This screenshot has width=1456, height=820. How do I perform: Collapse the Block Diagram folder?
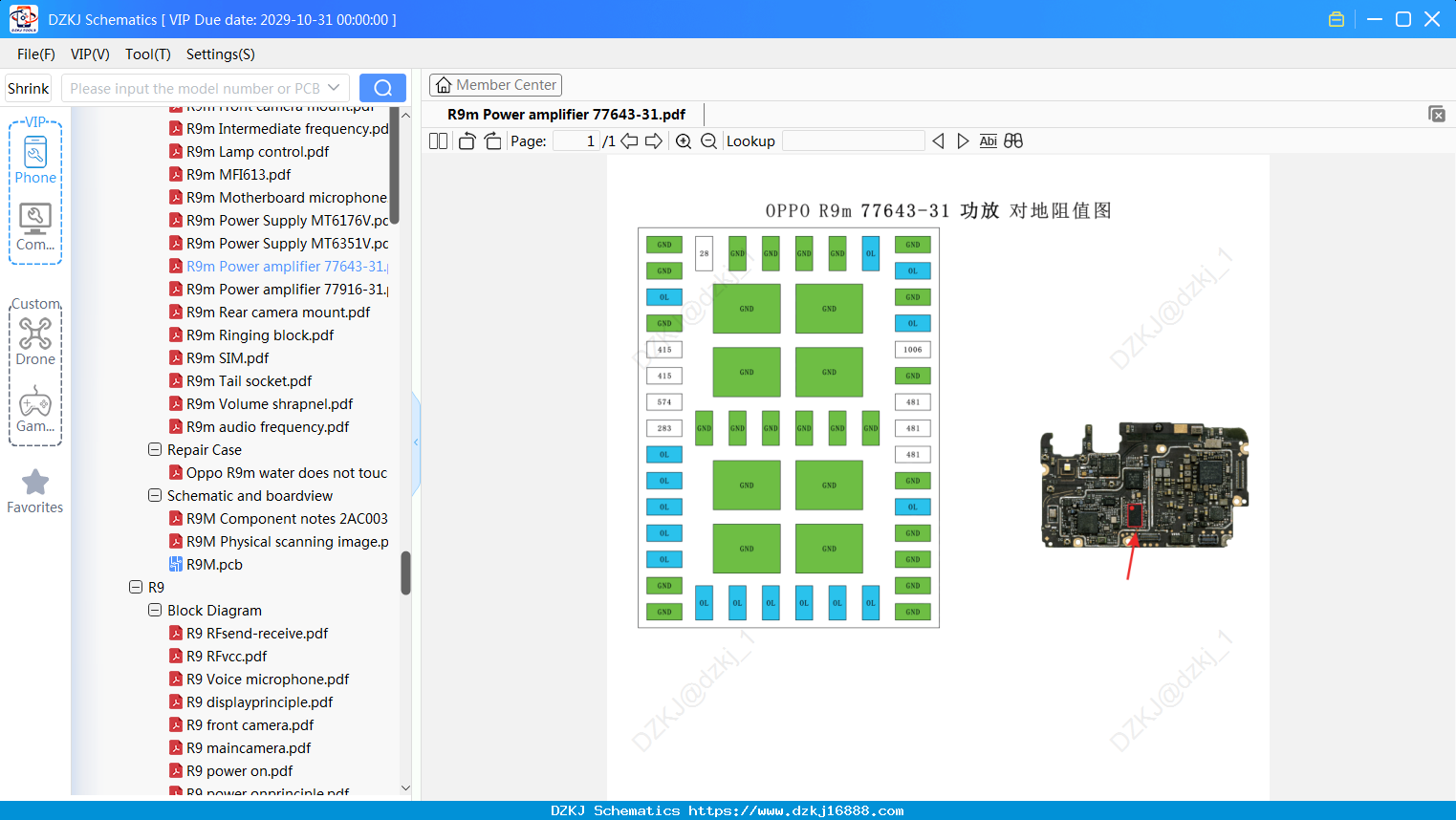155,610
